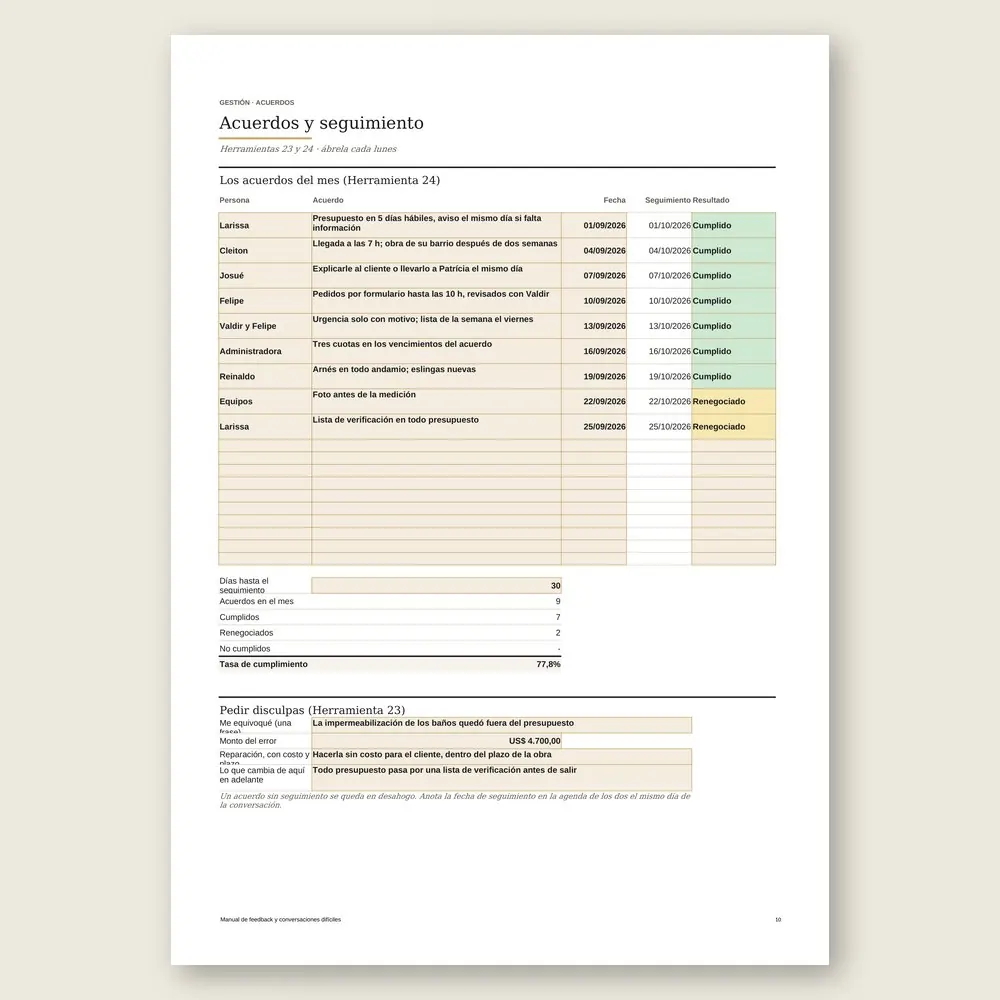Screen dimensions: 1000x1000
Task: Click 'Renegociado' result dated 25/10/2026
Action: [733, 427]
